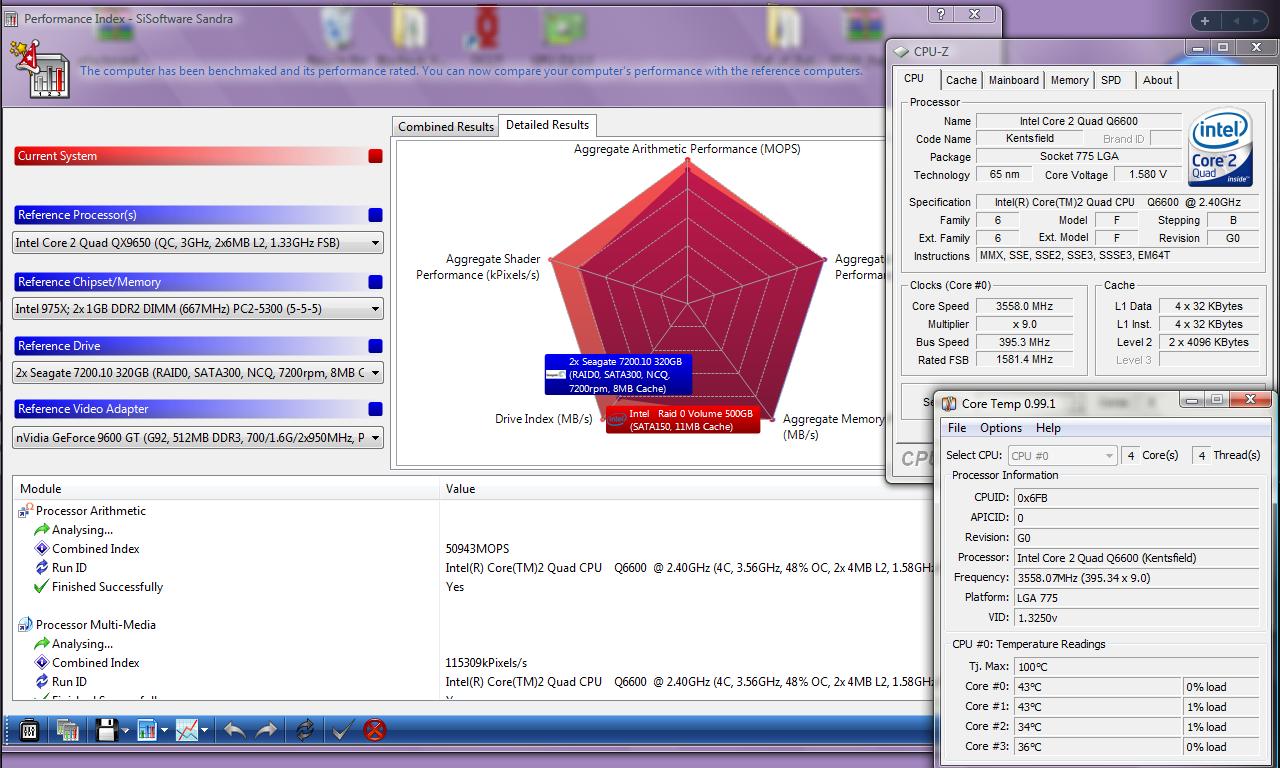Click the copy results icon in Sandra toolbar
The height and width of the screenshot is (768, 1280).
point(67,730)
